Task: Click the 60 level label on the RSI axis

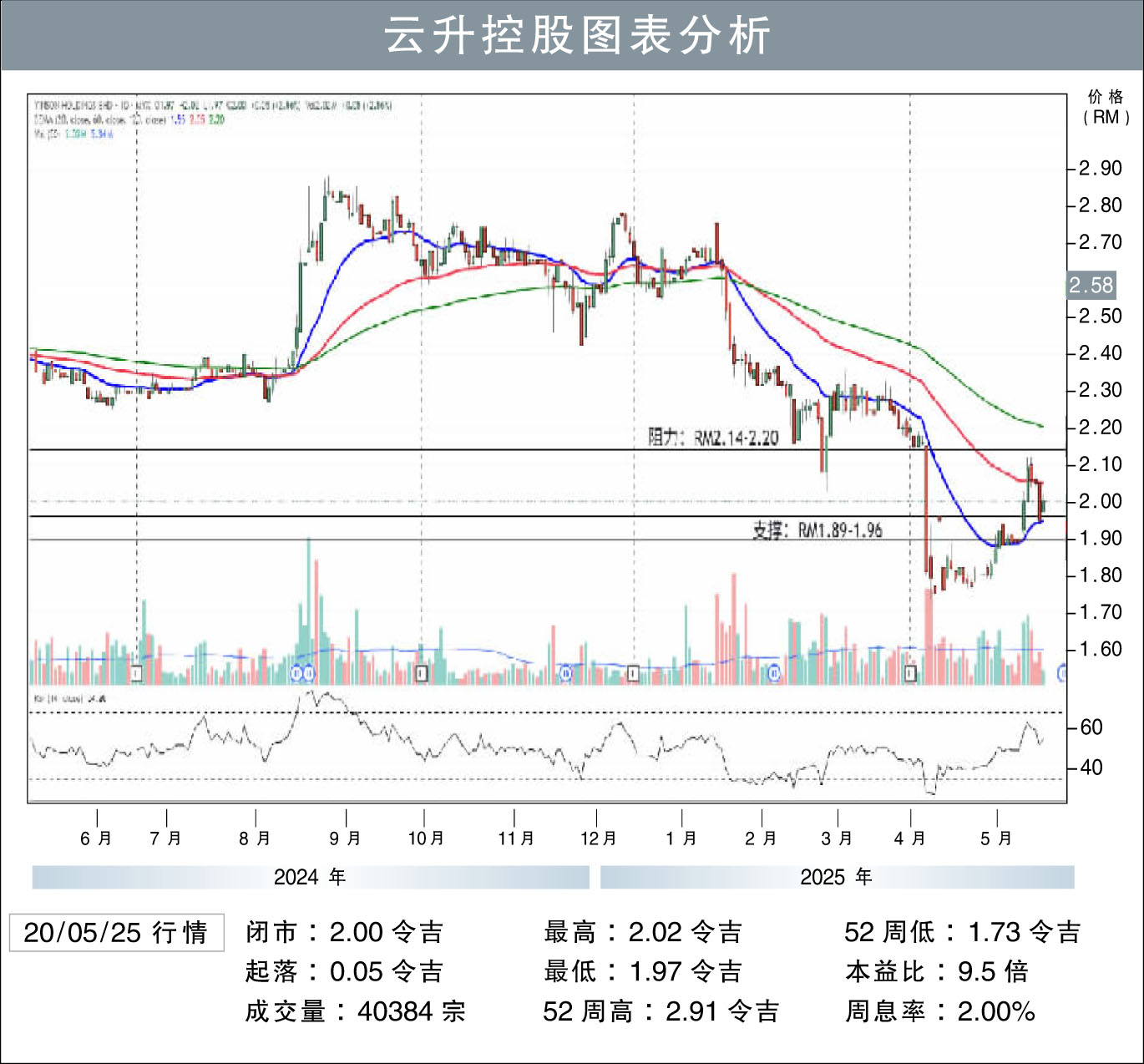Action: (x=1091, y=727)
